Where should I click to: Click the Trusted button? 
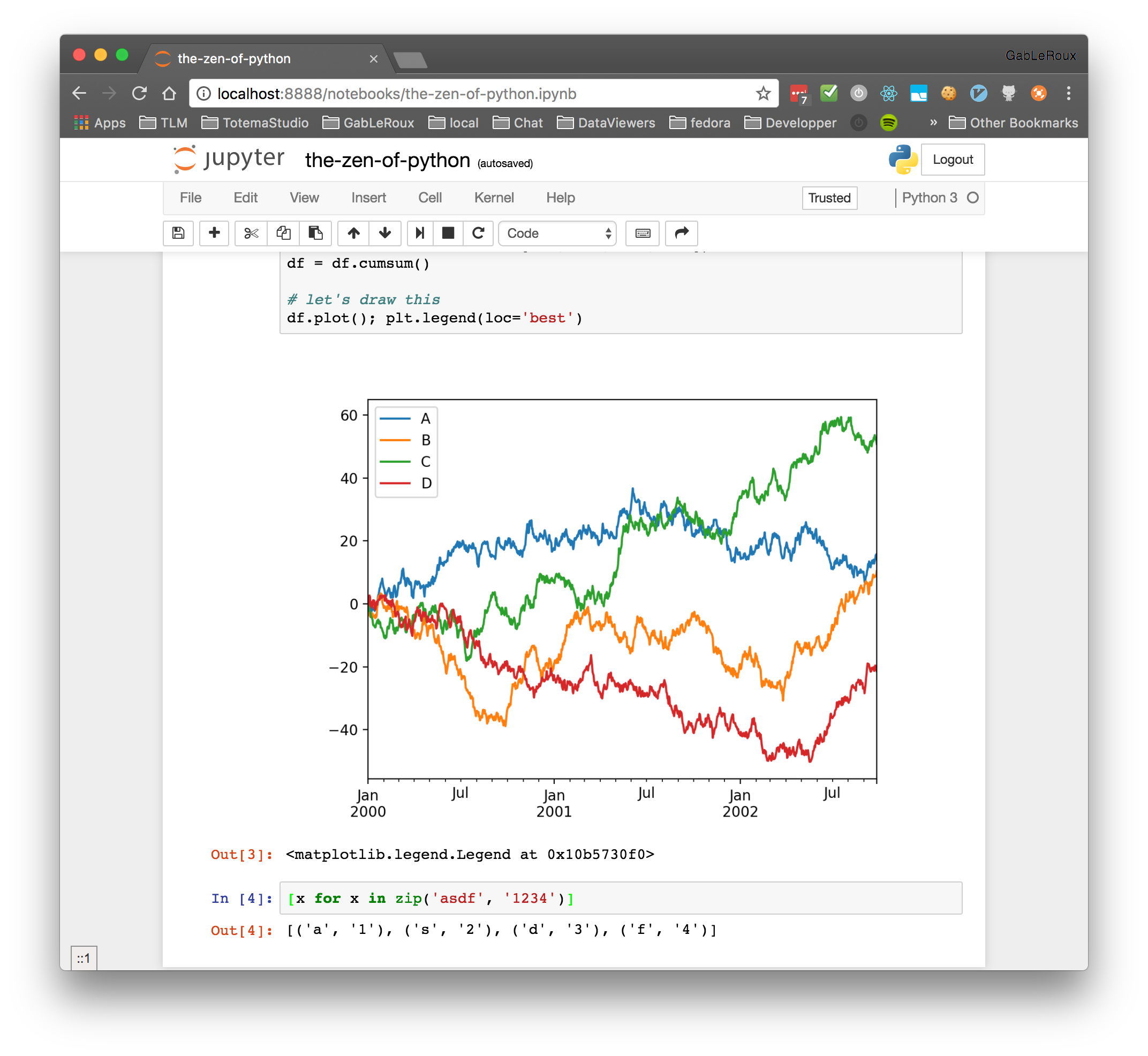tap(830, 197)
